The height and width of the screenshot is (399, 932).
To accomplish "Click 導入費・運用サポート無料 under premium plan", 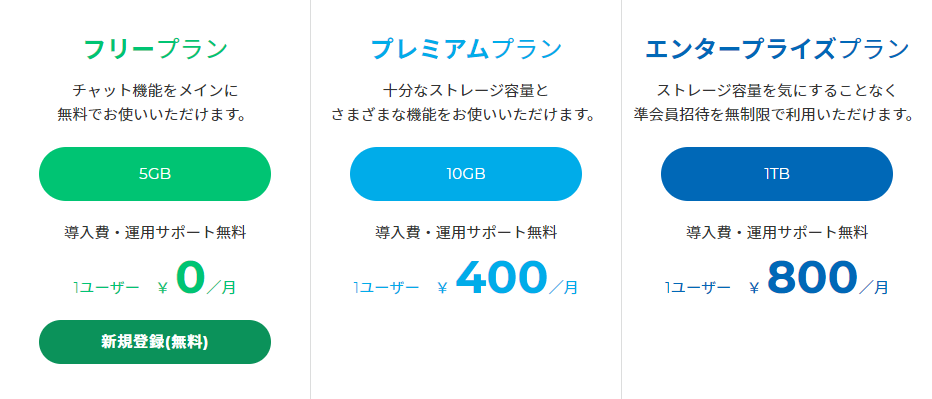I will (466, 233).
